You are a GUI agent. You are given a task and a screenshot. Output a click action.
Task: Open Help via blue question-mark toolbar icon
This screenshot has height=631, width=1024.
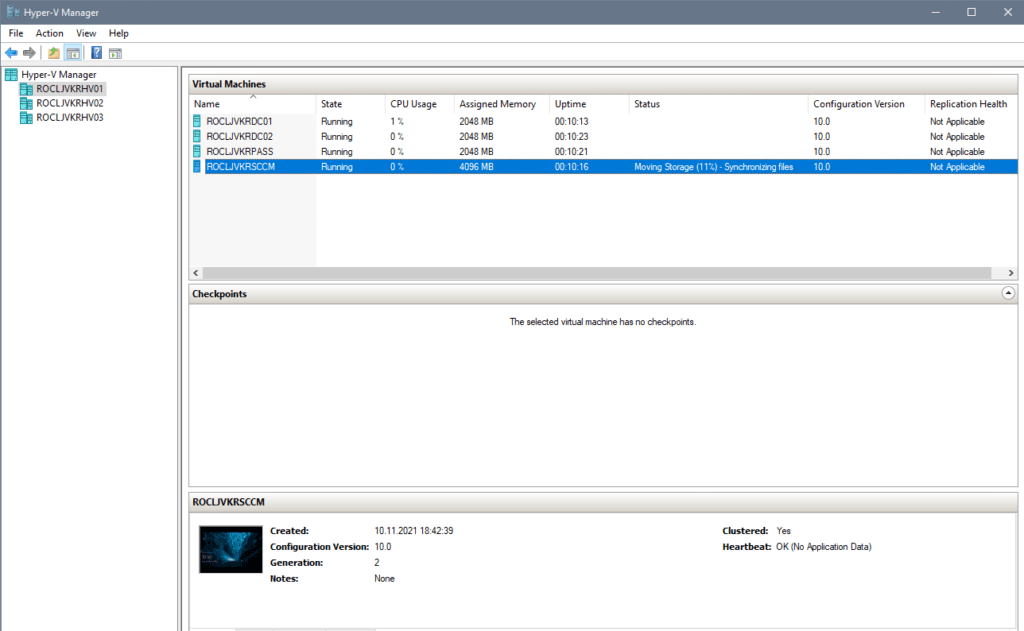coord(97,53)
